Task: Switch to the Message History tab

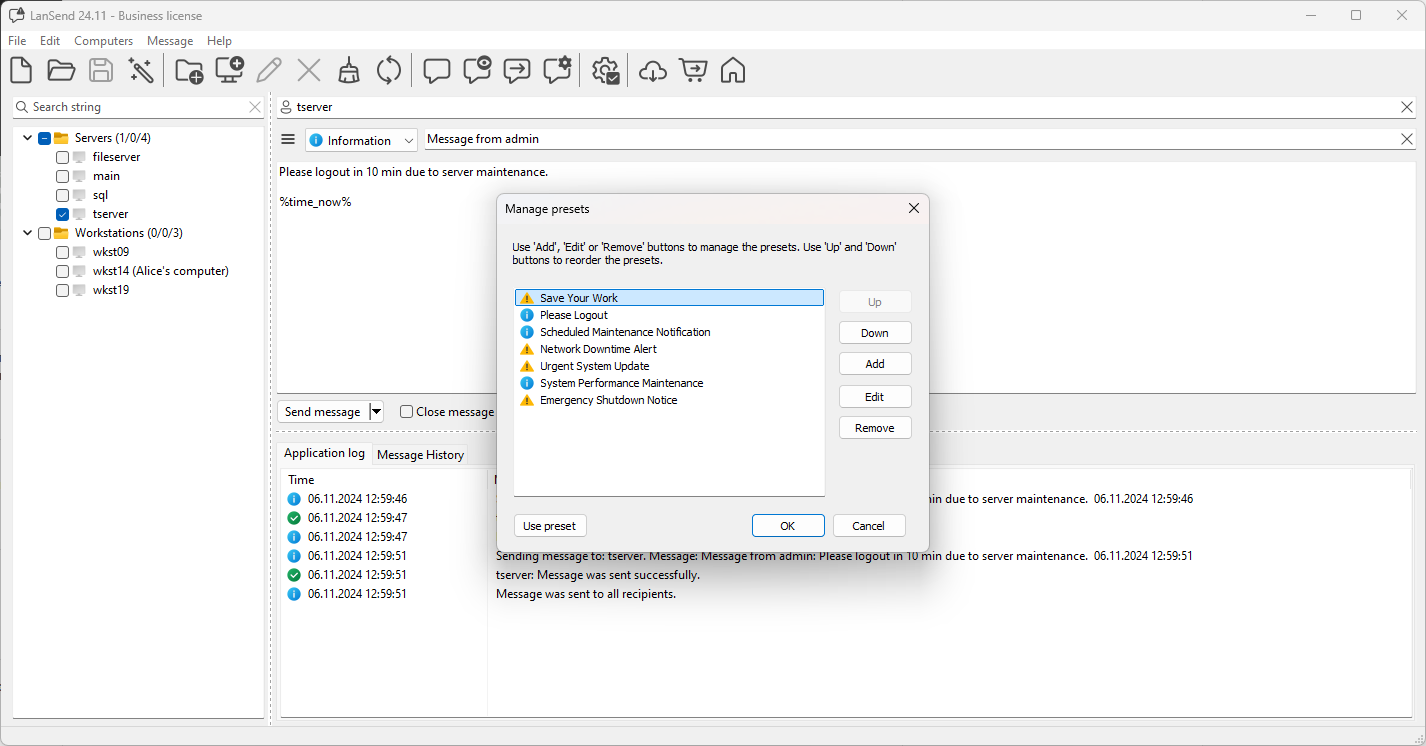Action: (420, 454)
